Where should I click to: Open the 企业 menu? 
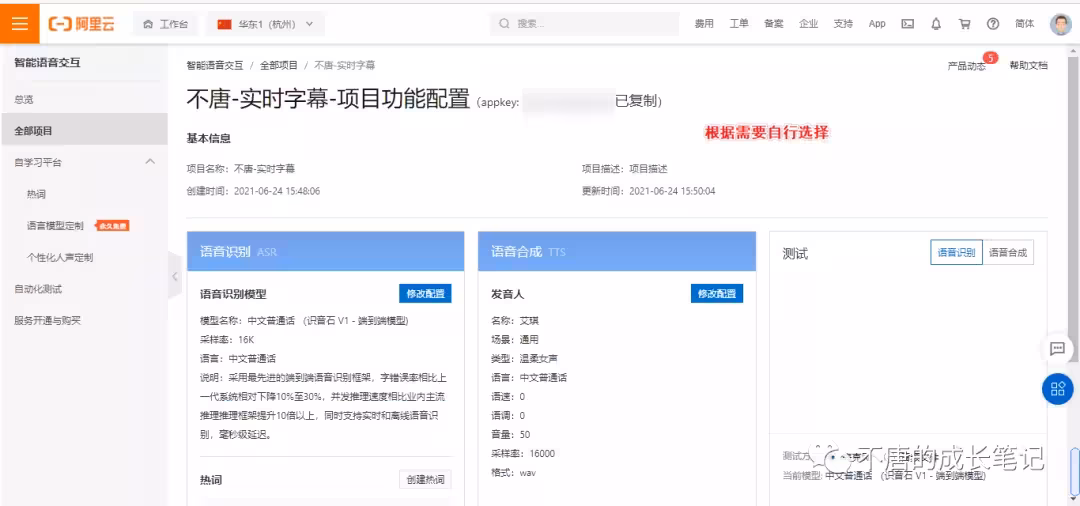click(809, 24)
